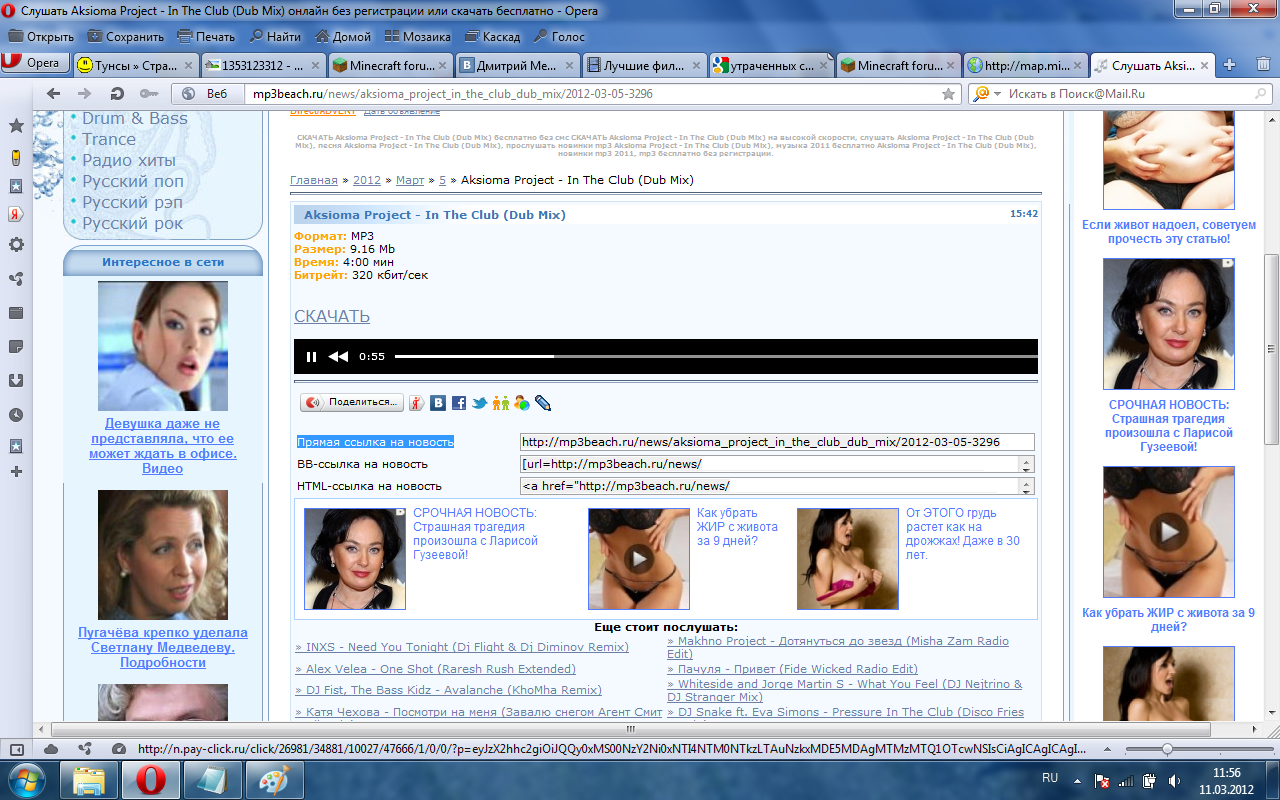Switch to the Тунсы tab
The width and height of the screenshot is (1280, 800).
[x=135, y=65]
